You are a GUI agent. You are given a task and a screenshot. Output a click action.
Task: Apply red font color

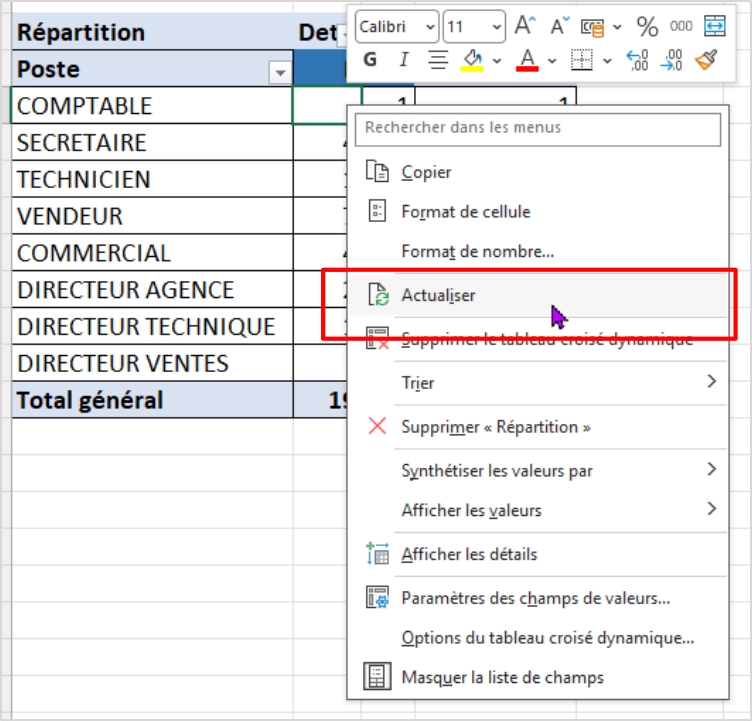527,60
